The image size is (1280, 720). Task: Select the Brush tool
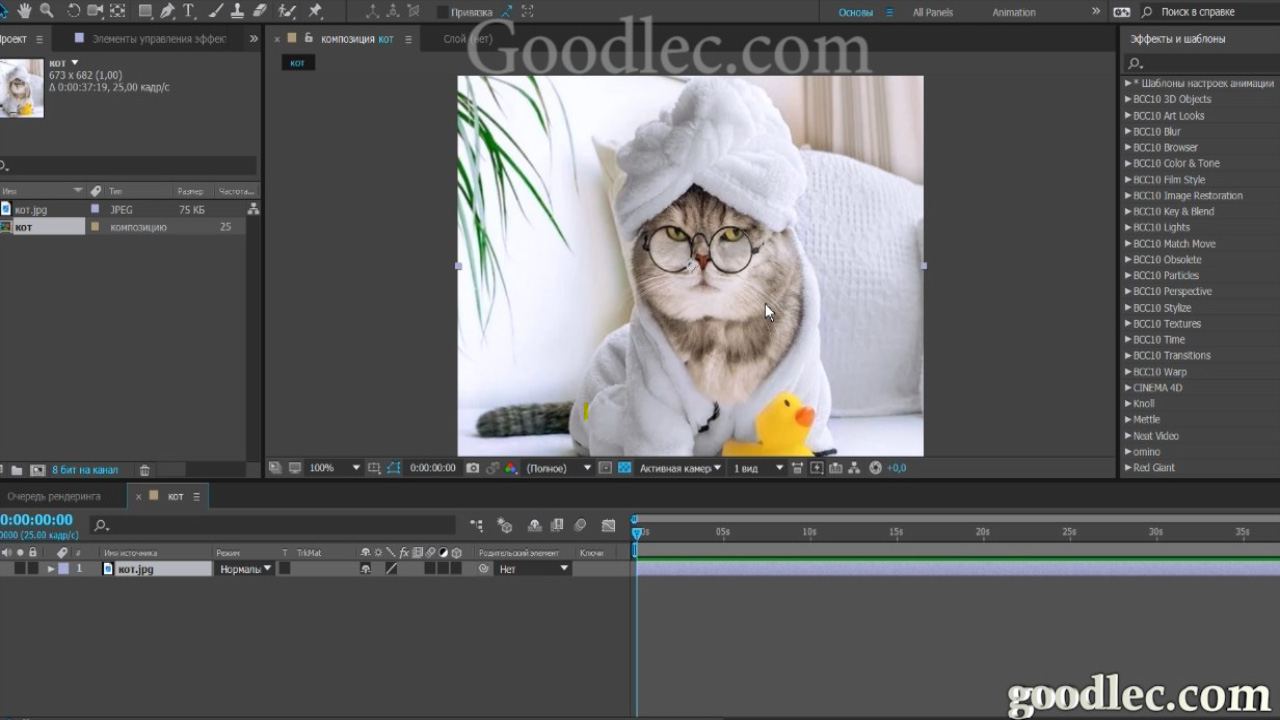pyautogui.click(x=215, y=11)
